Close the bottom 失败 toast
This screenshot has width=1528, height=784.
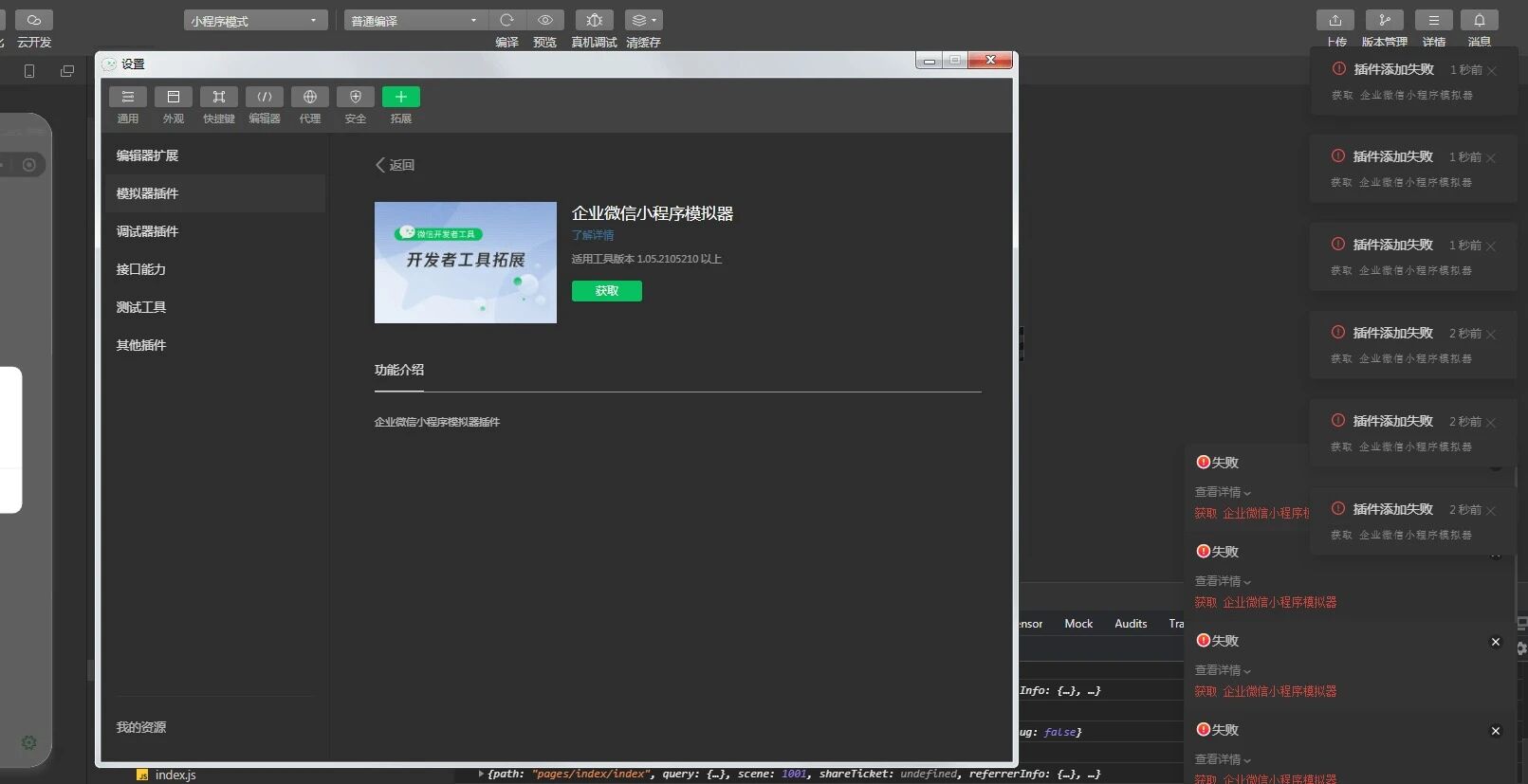[1496, 731]
